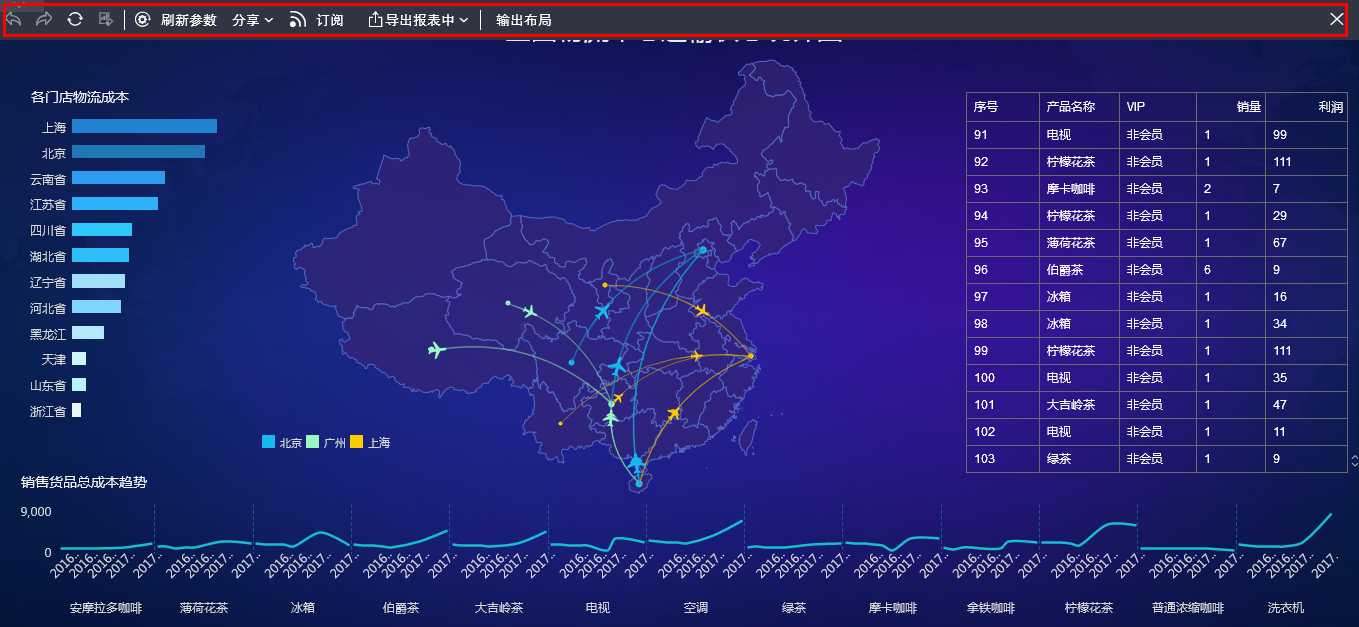Select the 上海 bar in logistics cost chart

point(144,126)
